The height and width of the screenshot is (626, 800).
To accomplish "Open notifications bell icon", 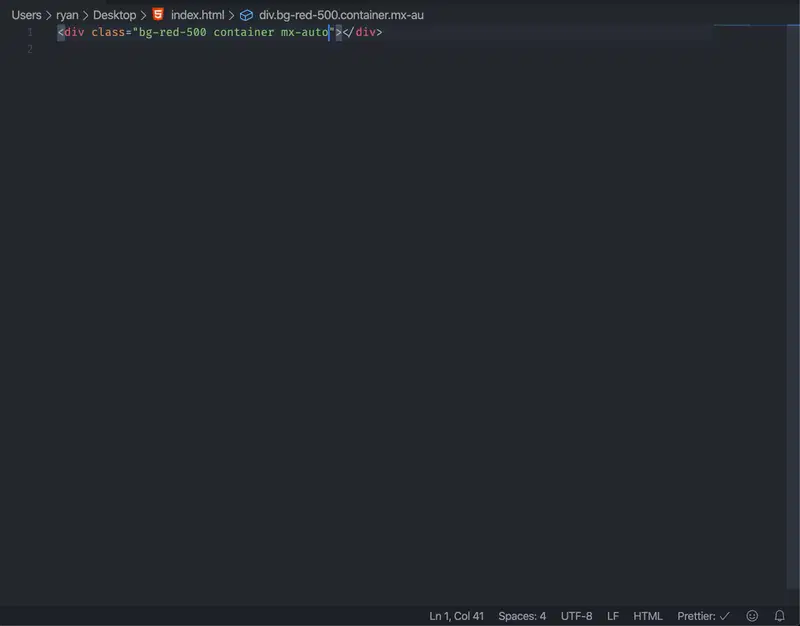I will tap(780, 616).
